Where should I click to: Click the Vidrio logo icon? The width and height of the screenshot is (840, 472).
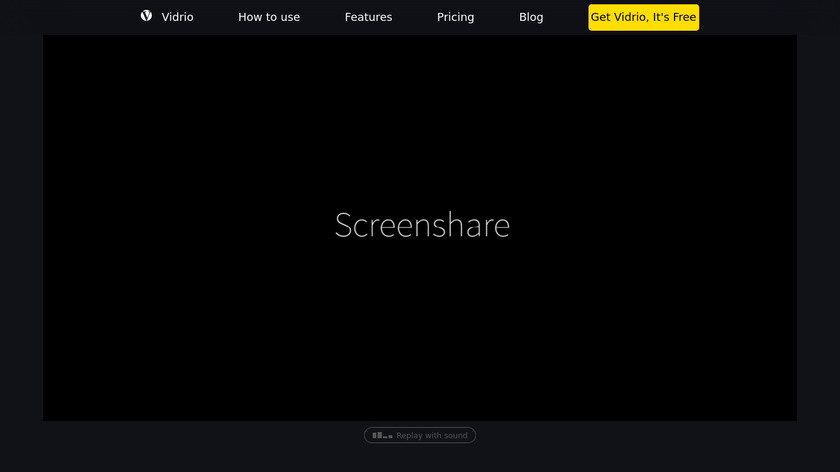(x=146, y=16)
